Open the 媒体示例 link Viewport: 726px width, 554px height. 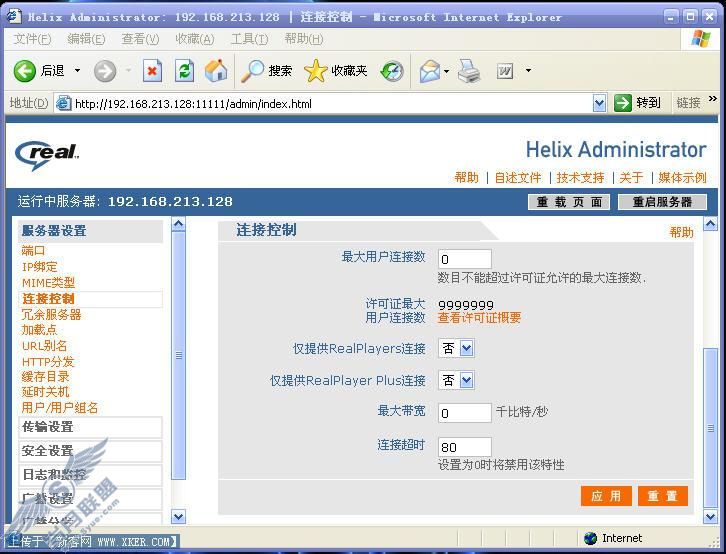[682, 178]
